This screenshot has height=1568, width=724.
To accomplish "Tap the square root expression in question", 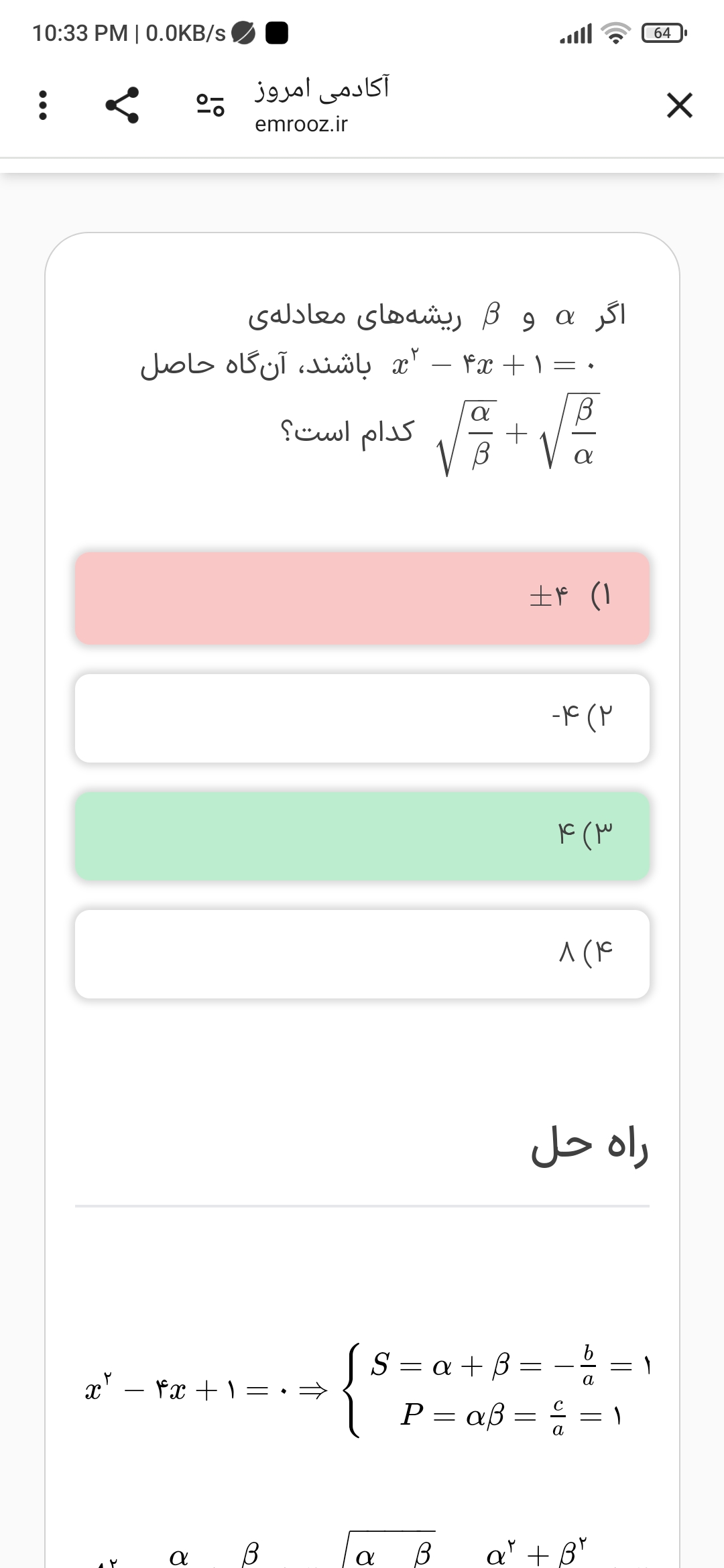I will pos(518,434).
